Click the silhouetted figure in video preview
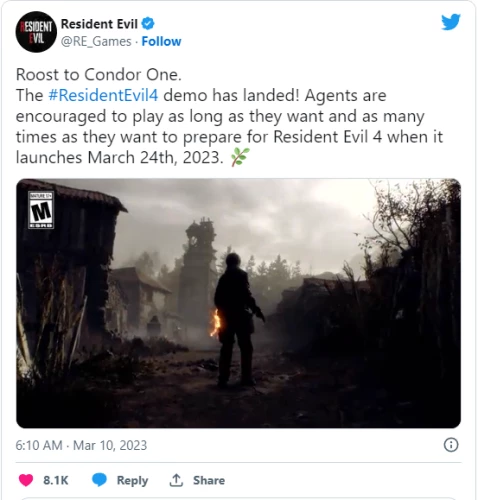This screenshot has height=500, width=478. tap(237, 320)
